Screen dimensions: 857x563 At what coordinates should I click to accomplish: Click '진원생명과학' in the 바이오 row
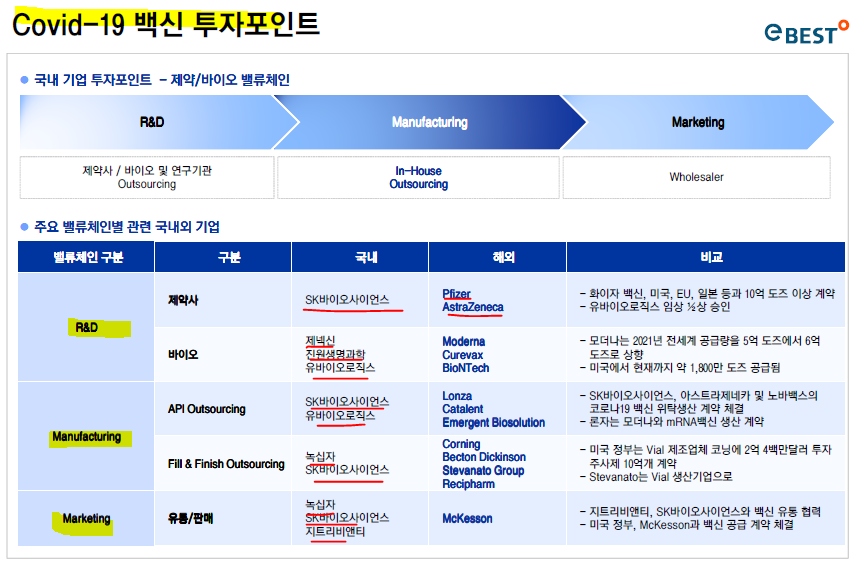pyautogui.click(x=335, y=354)
